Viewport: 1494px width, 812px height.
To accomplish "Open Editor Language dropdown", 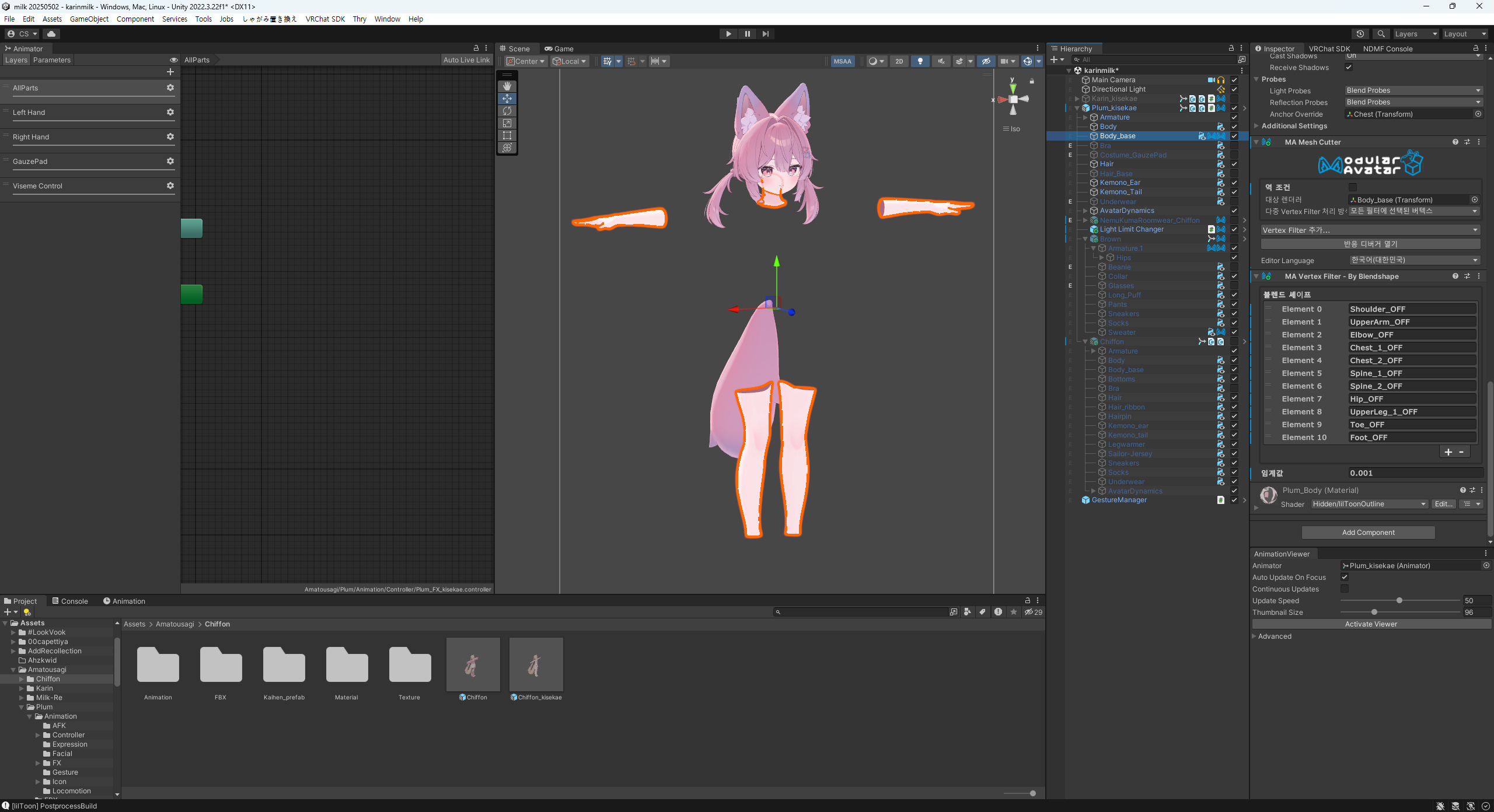I will (x=1414, y=260).
